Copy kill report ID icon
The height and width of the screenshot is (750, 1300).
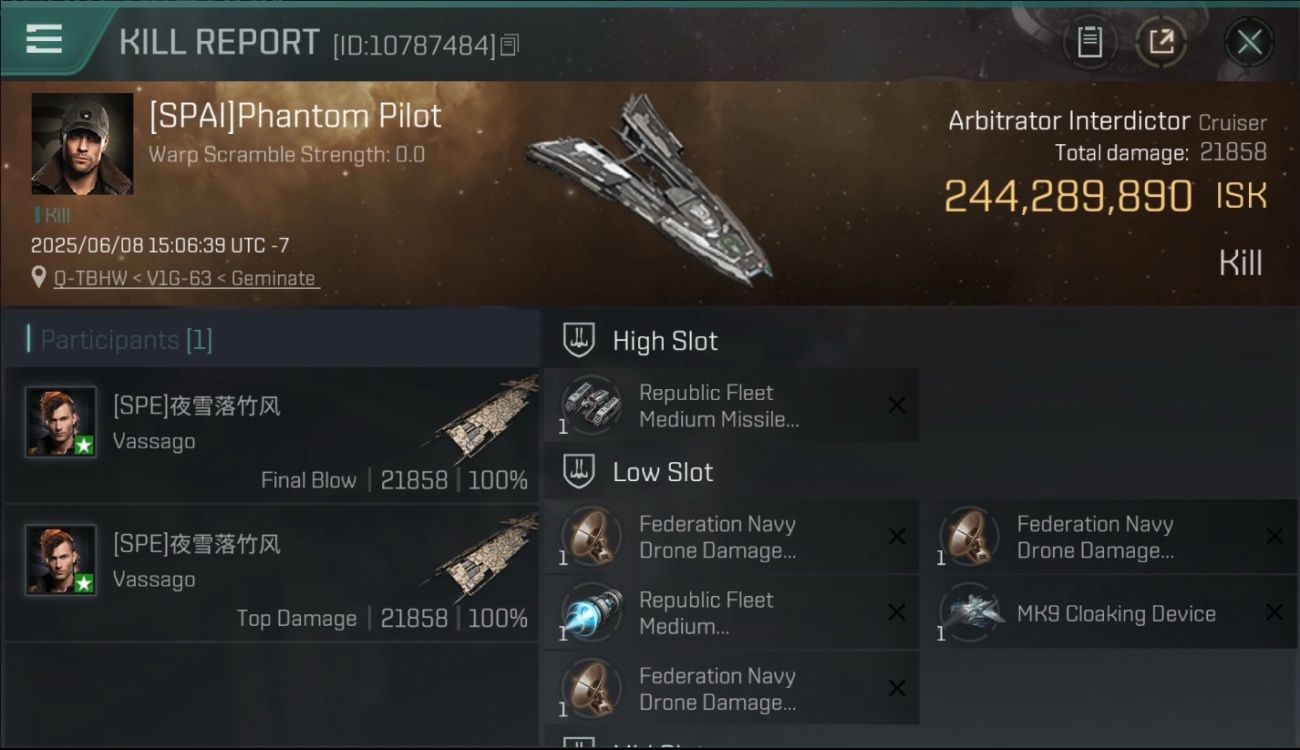pos(510,45)
